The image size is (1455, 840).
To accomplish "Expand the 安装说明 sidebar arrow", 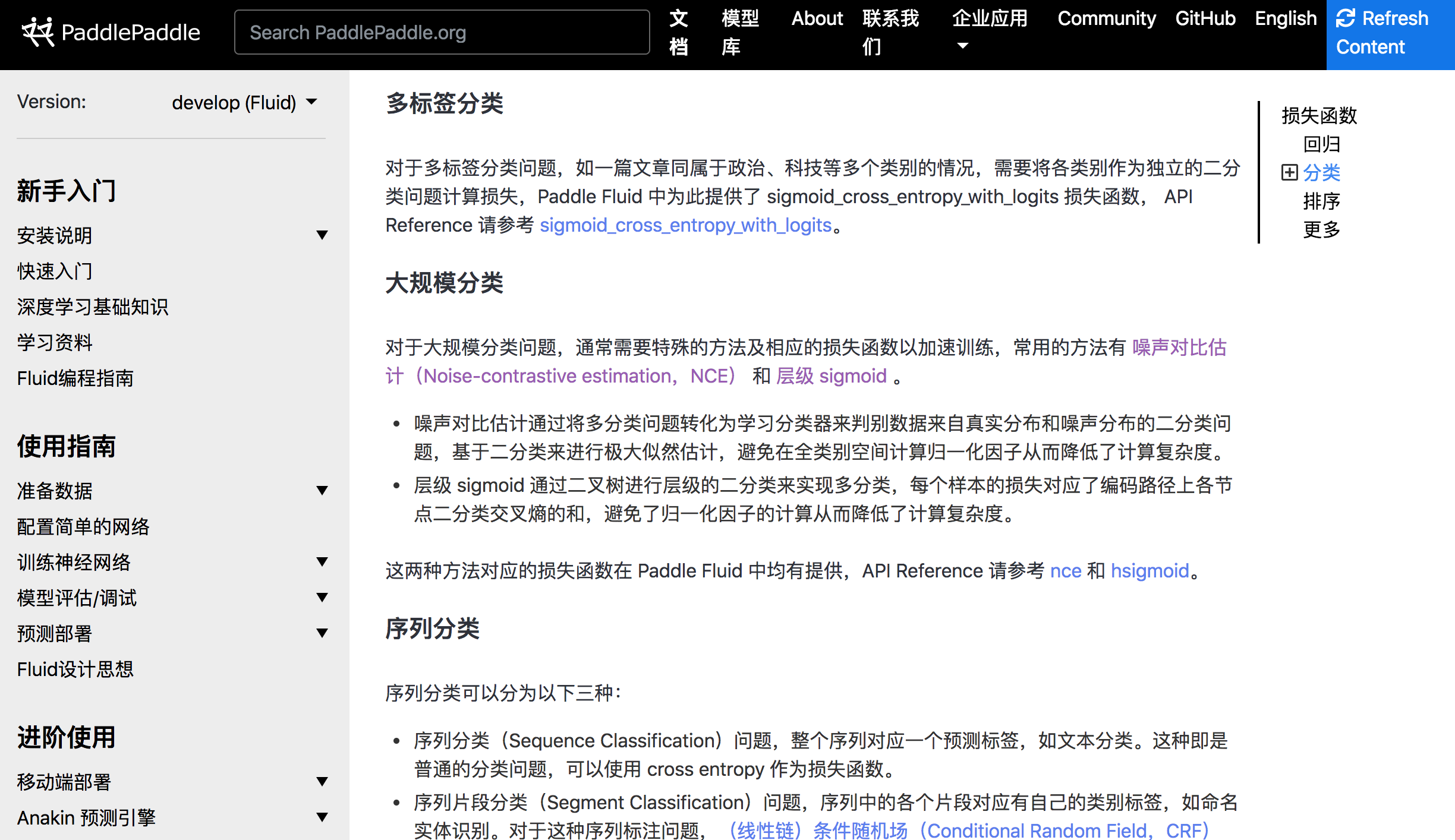I will click(322, 235).
